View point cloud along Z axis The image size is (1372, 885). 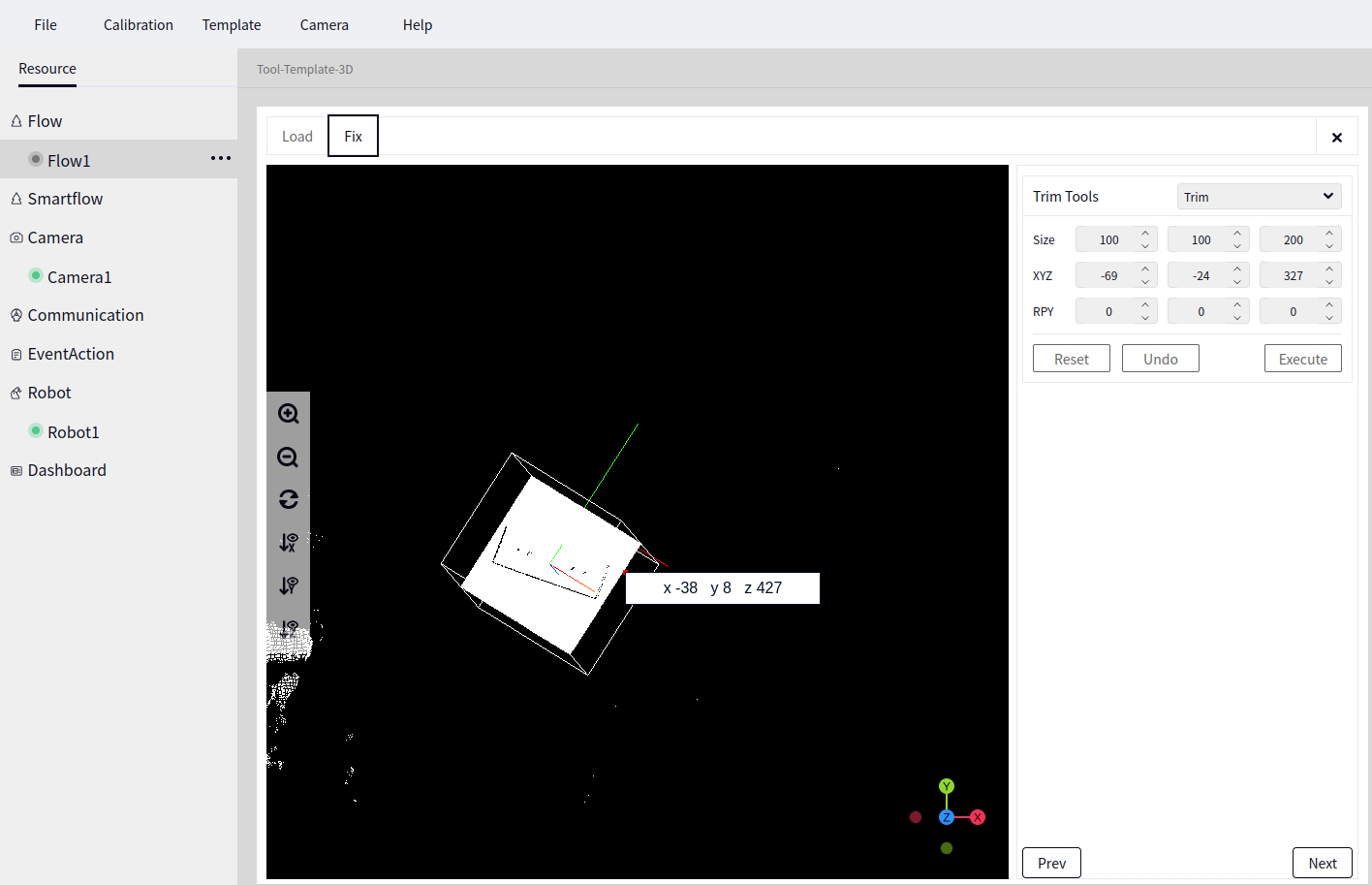288,628
